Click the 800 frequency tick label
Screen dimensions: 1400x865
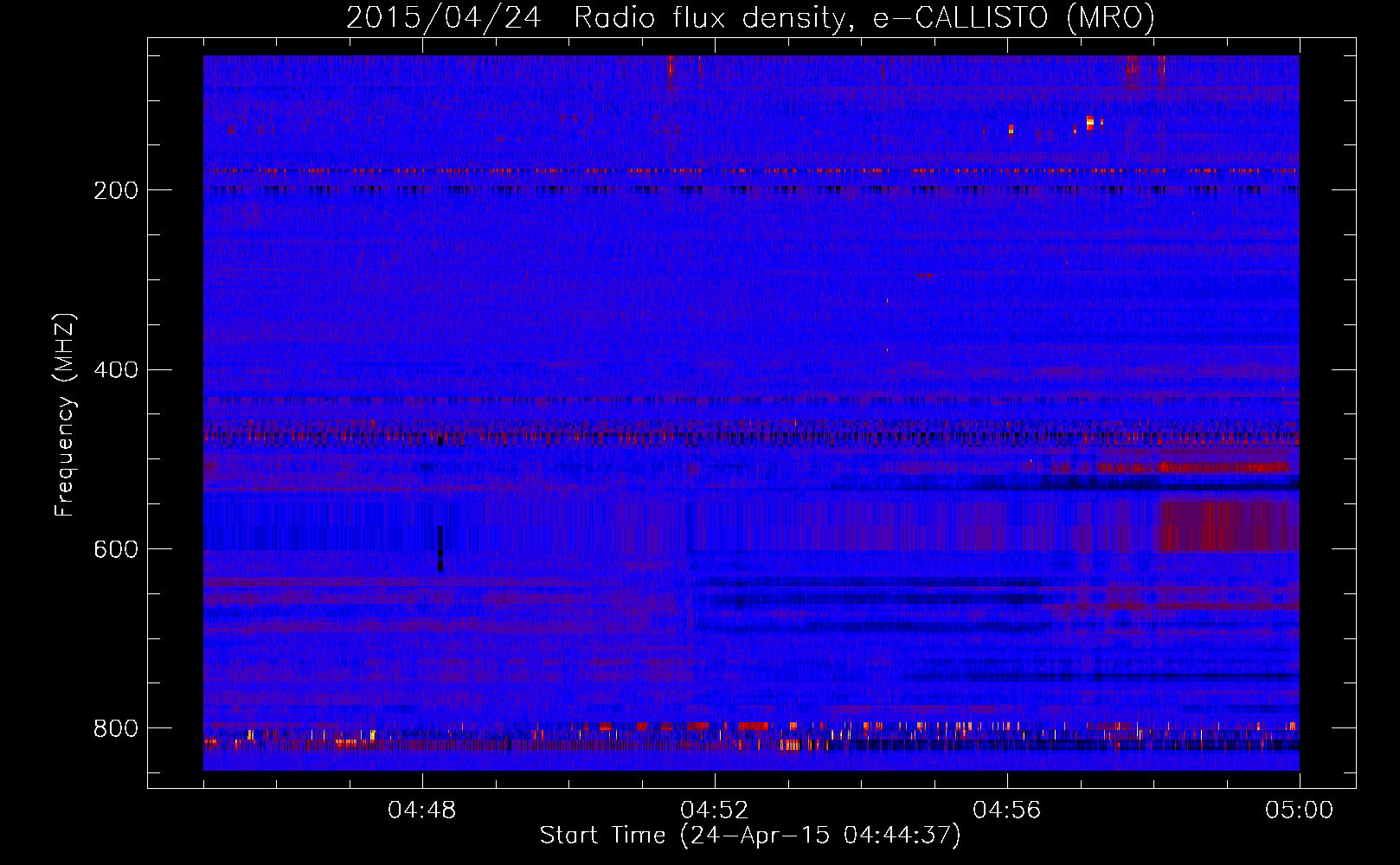tap(116, 728)
